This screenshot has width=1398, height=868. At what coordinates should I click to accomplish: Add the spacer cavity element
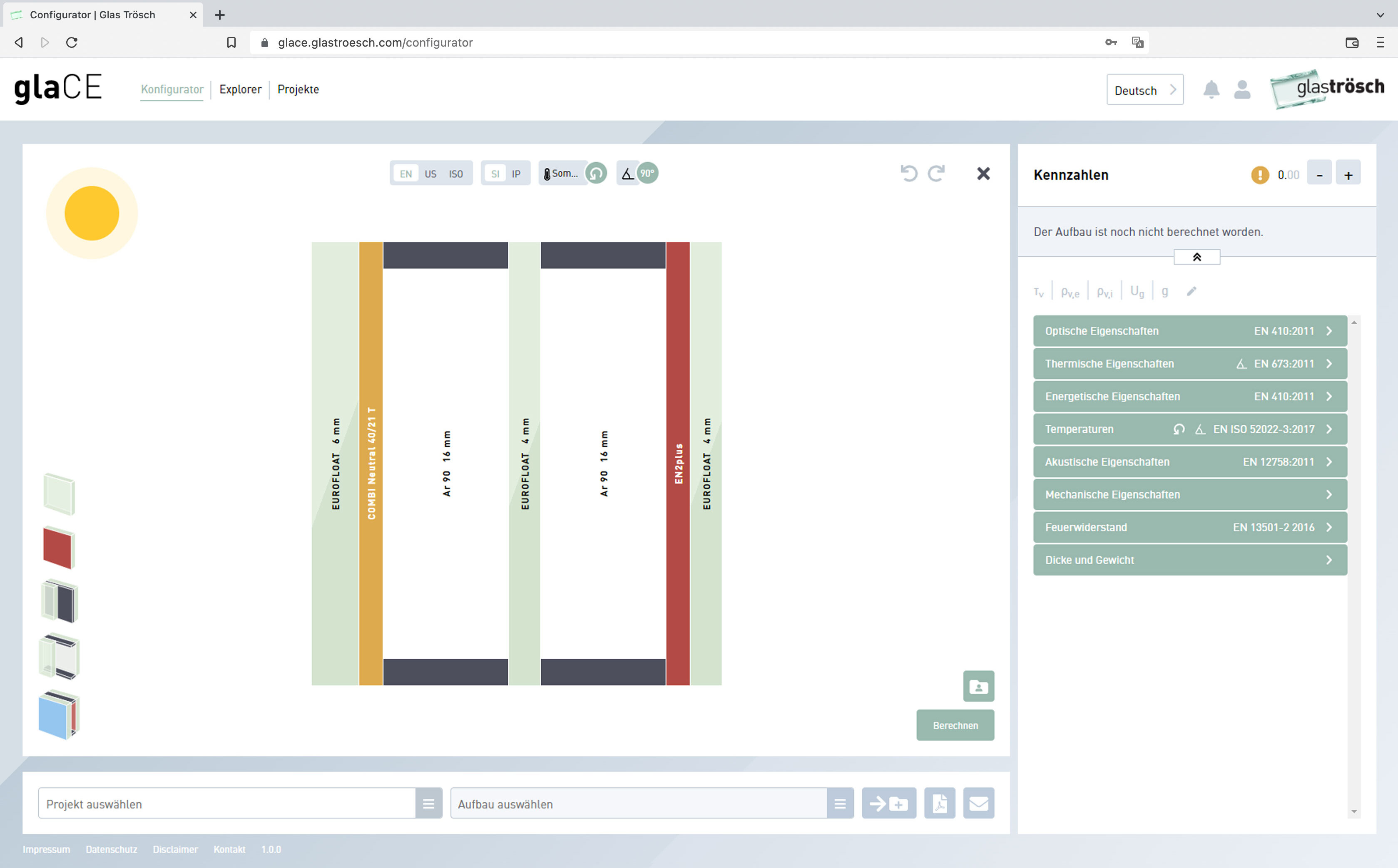pyautogui.click(x=59, y=601)
